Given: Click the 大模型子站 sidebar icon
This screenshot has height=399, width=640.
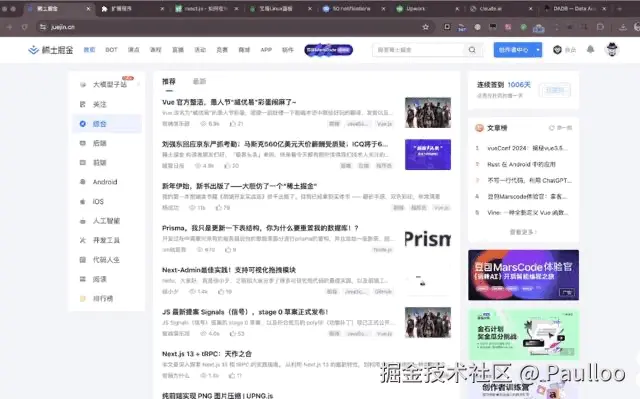Looking at the screenshot, I should (82, 84).
